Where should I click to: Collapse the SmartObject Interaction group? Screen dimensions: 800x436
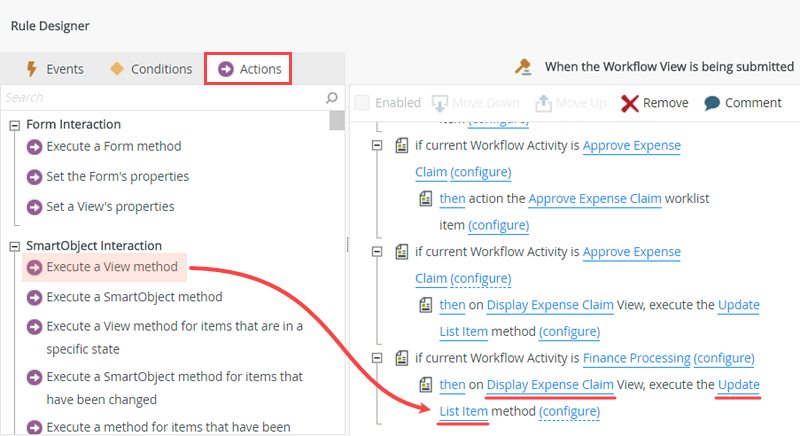coord(15,246)
